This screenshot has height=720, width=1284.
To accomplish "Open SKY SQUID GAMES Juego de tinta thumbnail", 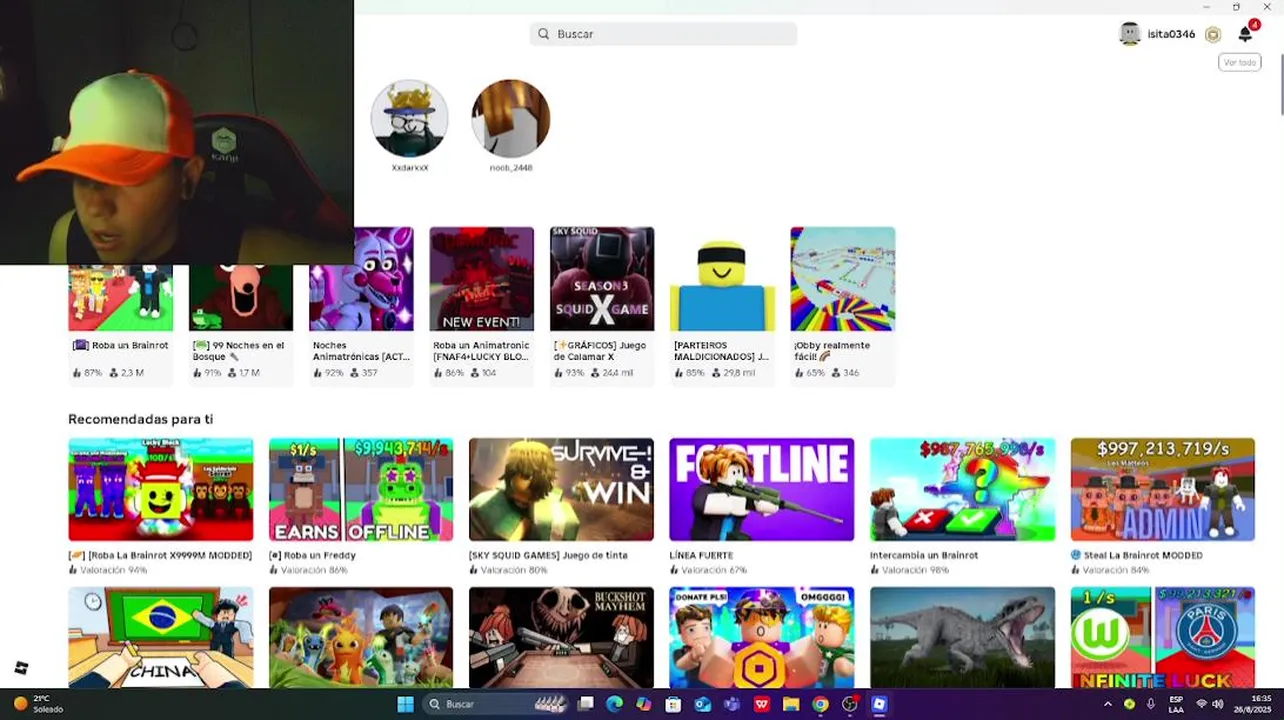I will pyautogui.click(x=561, y=490).
